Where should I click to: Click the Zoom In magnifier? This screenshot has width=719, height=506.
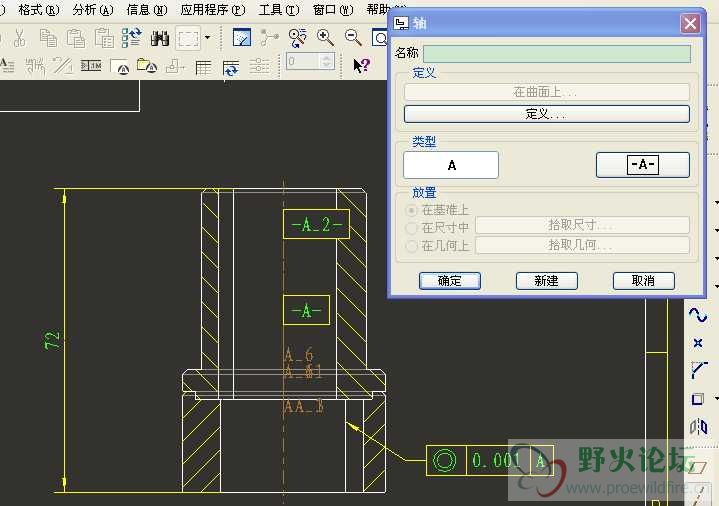(325, 38)
